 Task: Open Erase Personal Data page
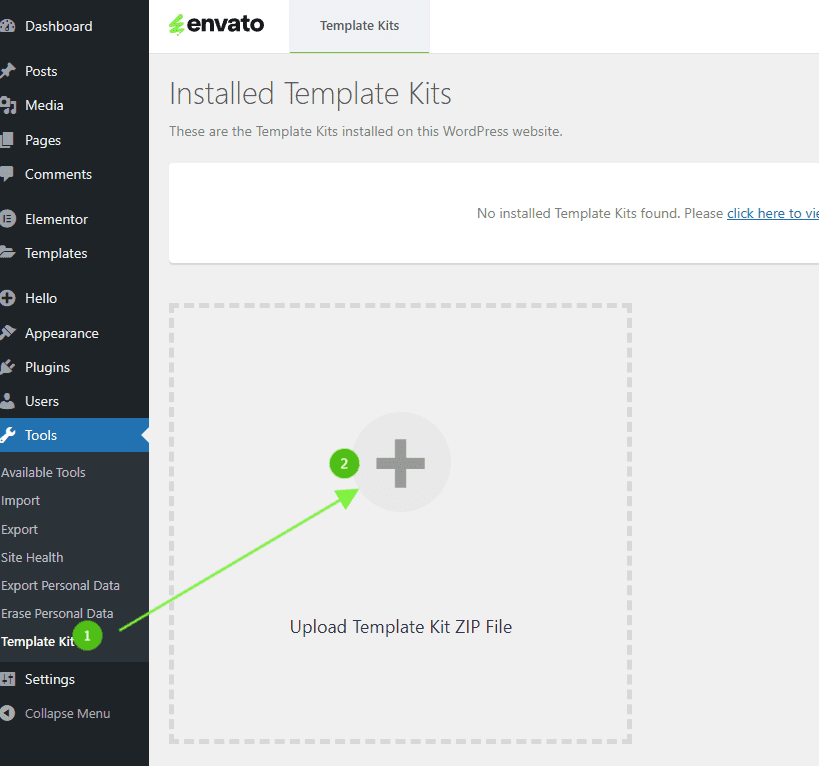point(57,613)
